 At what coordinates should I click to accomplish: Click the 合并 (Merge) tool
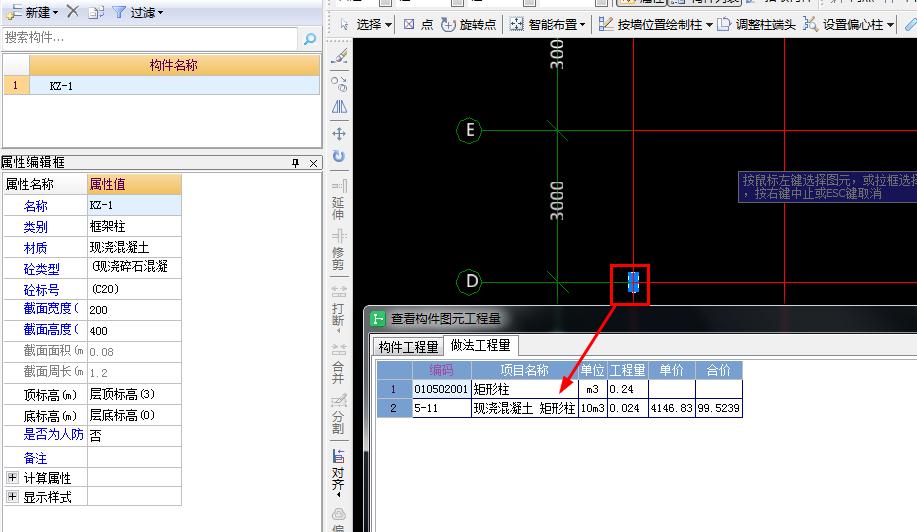[339, 364]
